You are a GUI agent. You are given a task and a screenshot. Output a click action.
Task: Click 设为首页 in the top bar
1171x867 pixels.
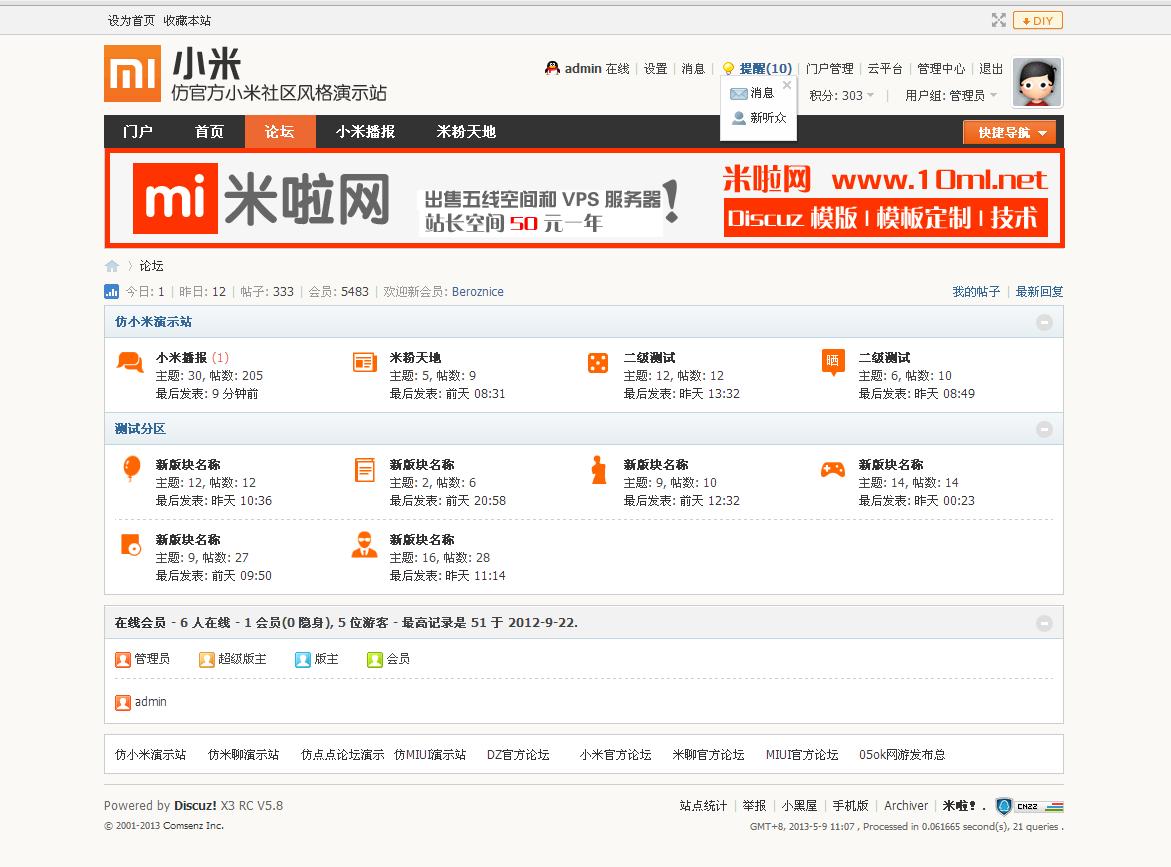(x=131, y=21)
